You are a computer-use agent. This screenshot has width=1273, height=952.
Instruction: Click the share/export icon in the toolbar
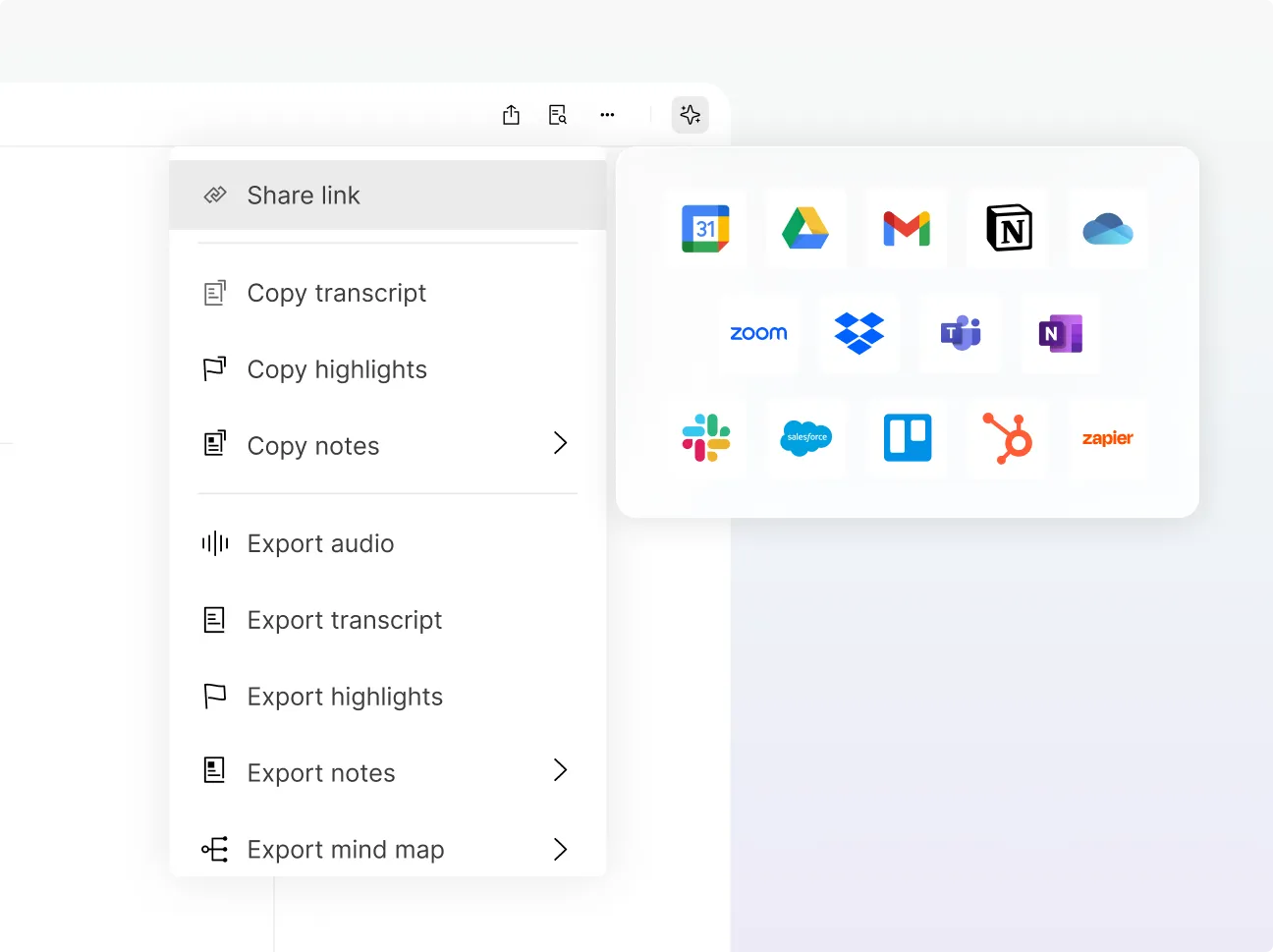point(511,115)
